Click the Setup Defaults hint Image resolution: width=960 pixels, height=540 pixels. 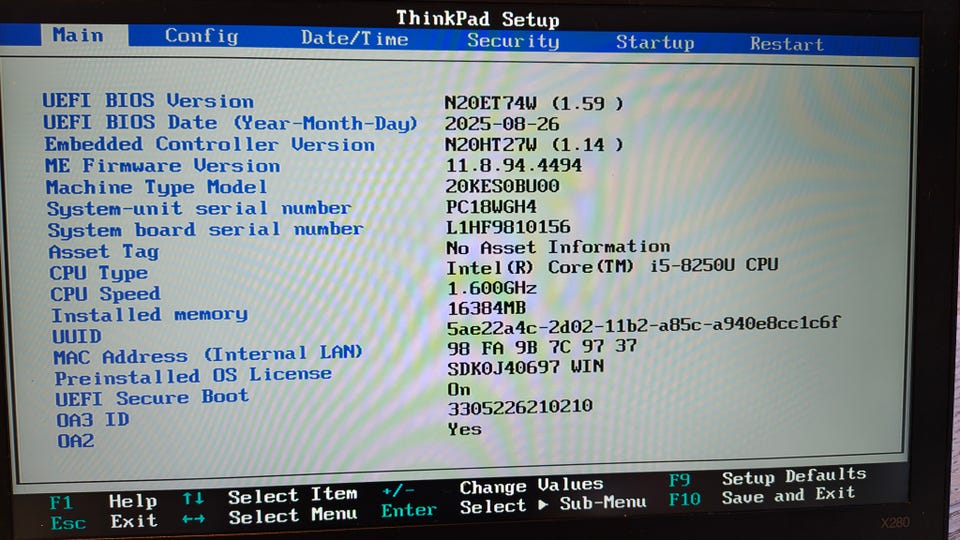(794, 476)
